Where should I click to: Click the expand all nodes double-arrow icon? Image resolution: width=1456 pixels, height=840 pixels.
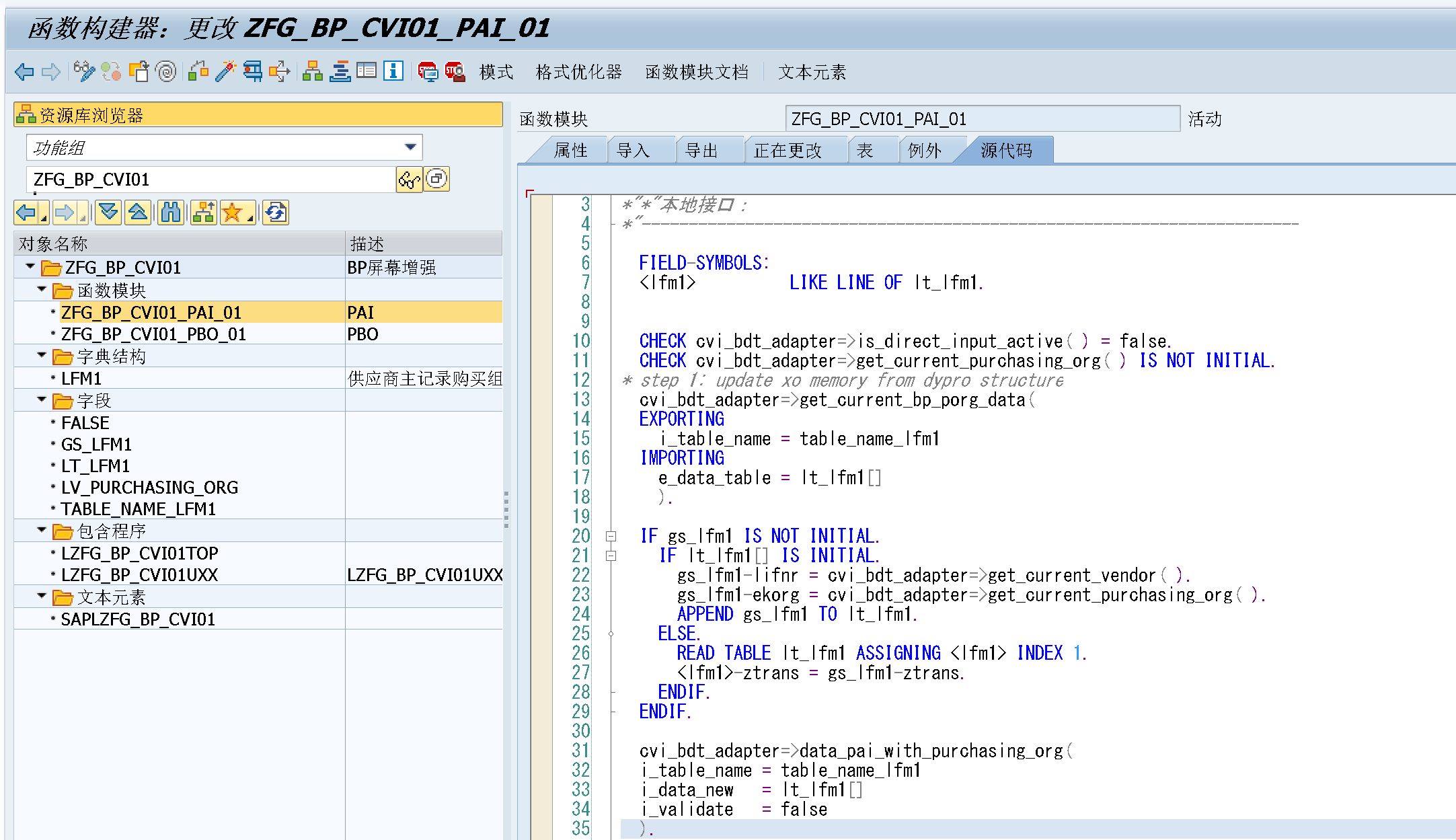pyautogui.click(x=108, y=213)
